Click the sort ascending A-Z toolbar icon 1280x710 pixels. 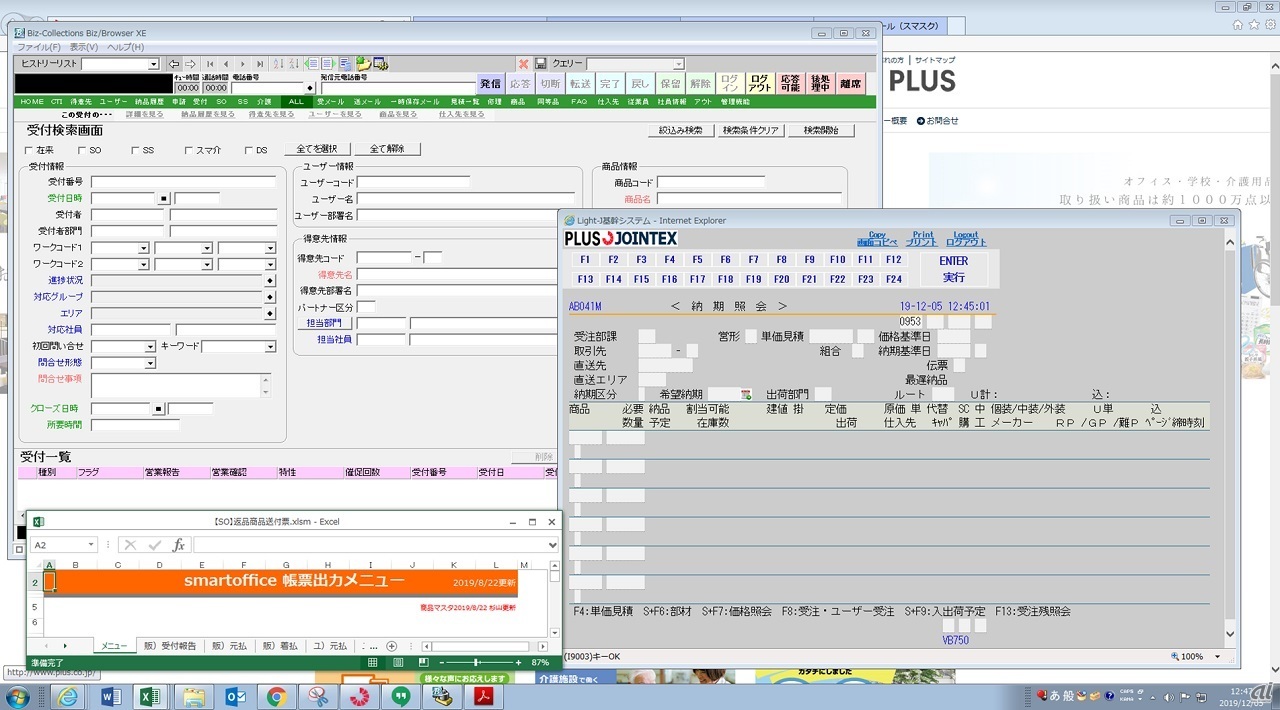click(279, 64)
